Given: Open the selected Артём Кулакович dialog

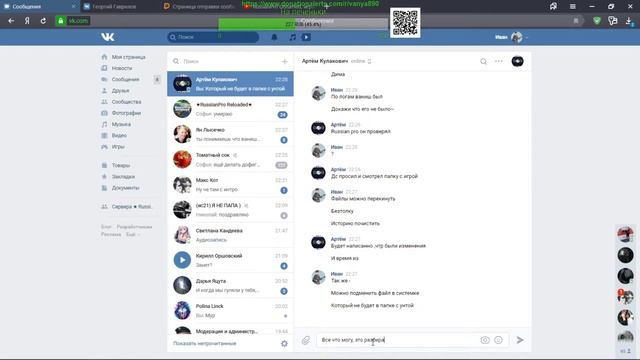Looking at the screenshot, I should 230,84.
